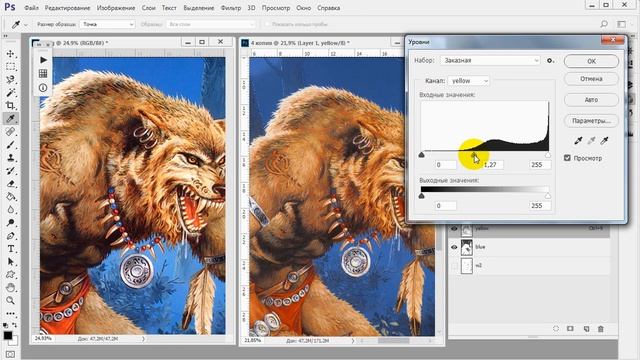
Task: Select the Hand tool
Action: tap(11, 288)
